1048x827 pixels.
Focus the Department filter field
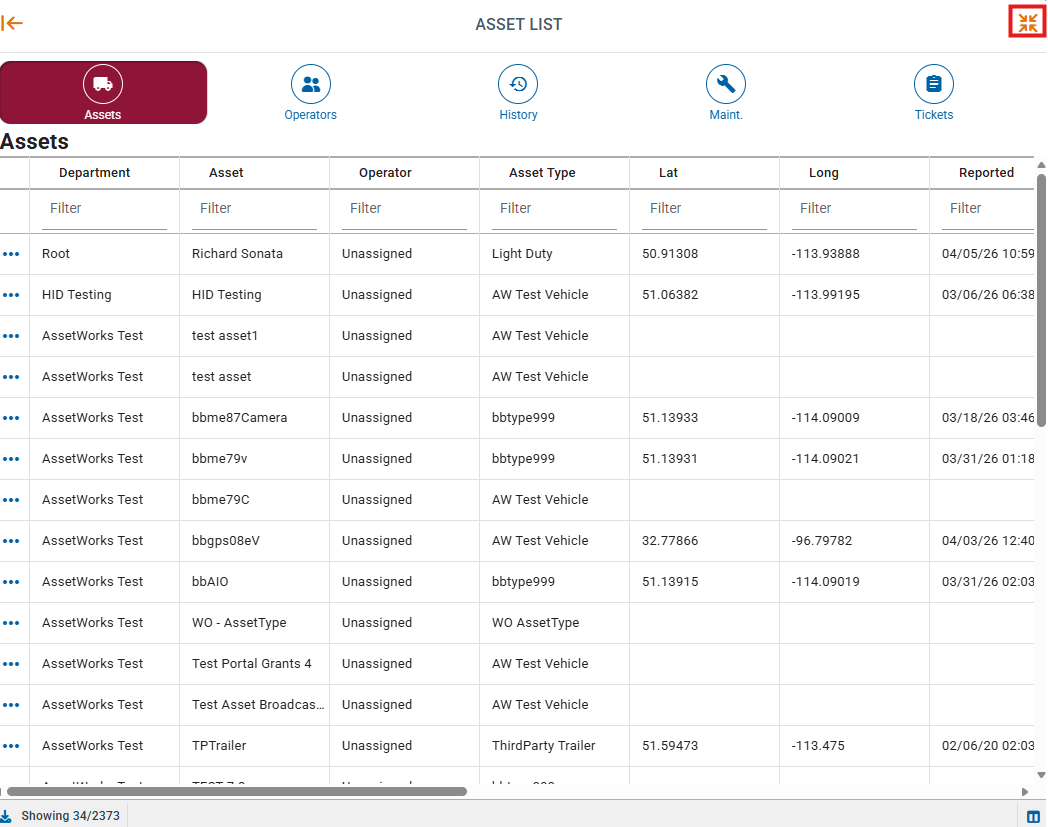point(104,209)
